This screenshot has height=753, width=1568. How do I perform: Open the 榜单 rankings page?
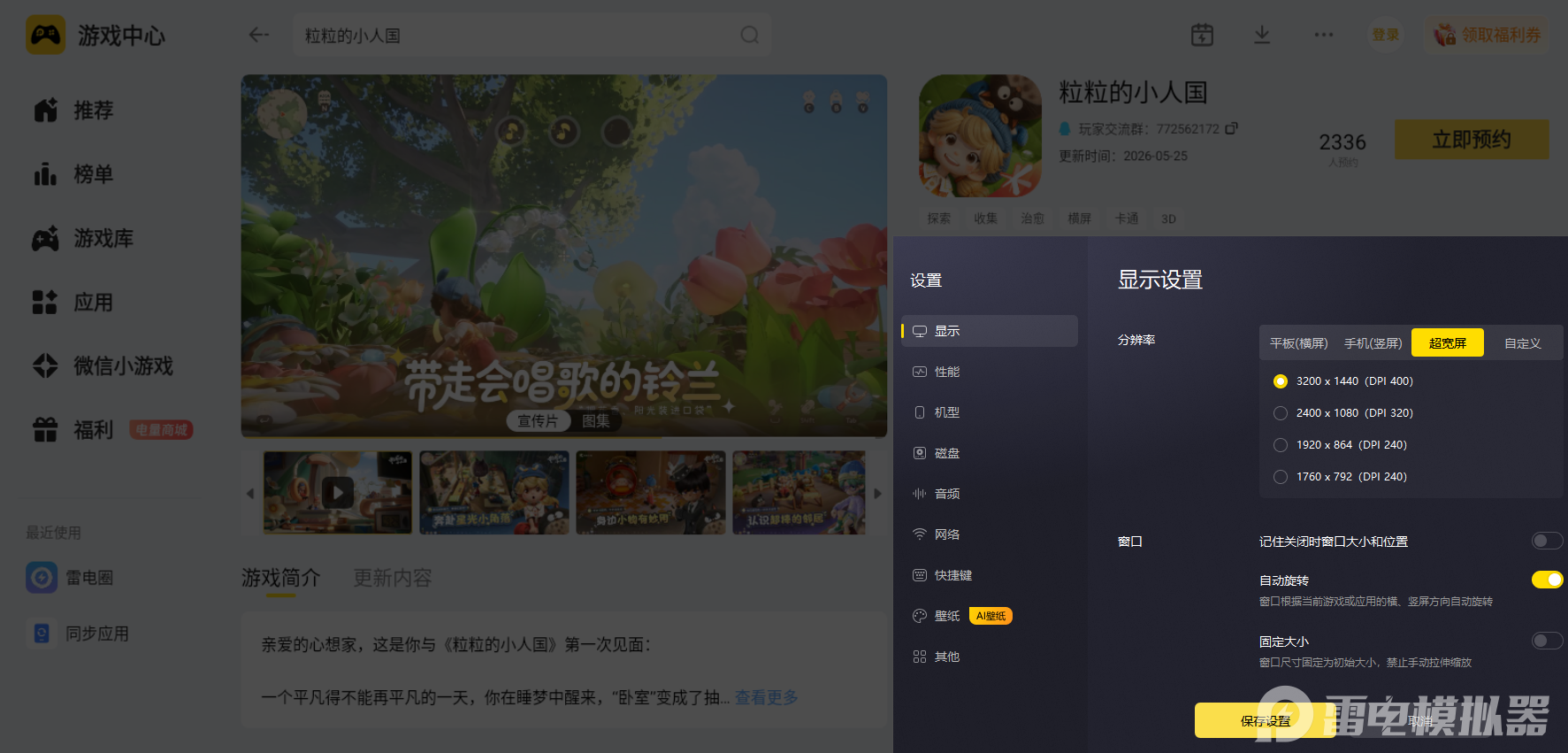[x=74, y=174]
